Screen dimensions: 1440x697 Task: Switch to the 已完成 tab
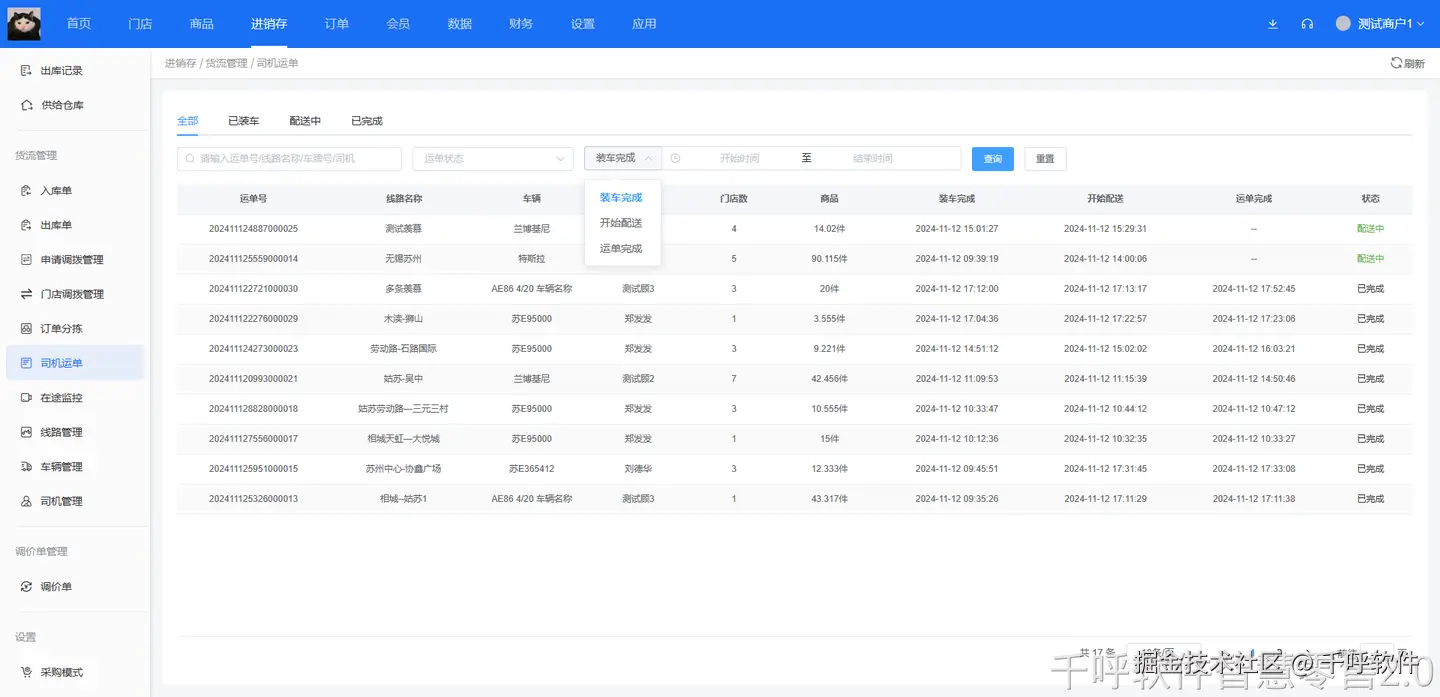coord(367,121)
